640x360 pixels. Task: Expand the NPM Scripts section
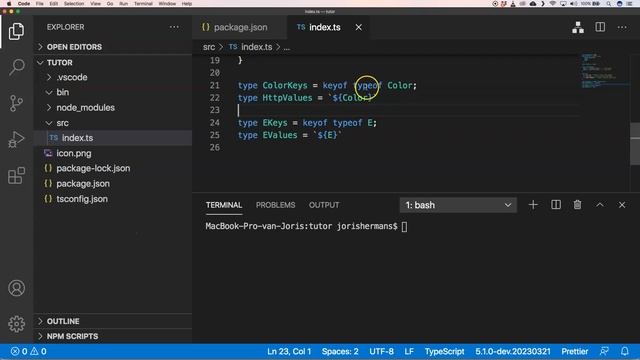click(x=113, y=336)
